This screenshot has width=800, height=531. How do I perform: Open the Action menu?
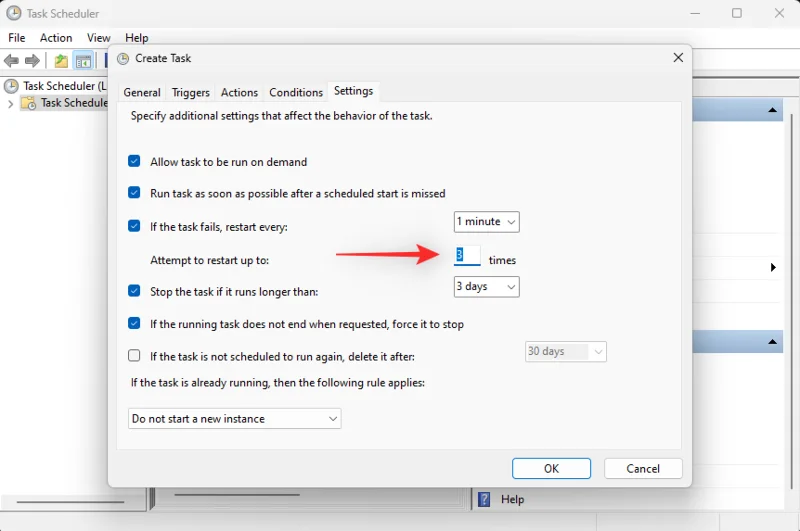coord(56,38)
